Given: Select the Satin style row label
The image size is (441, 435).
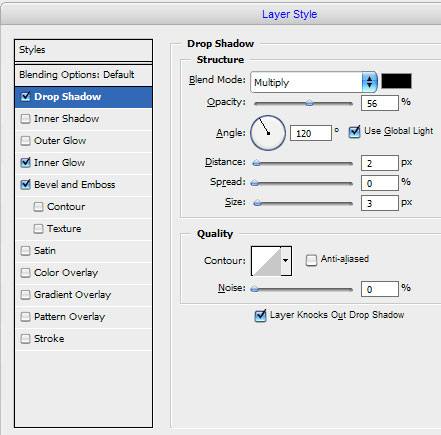Looking at the screenshot, I should (45, 251).
